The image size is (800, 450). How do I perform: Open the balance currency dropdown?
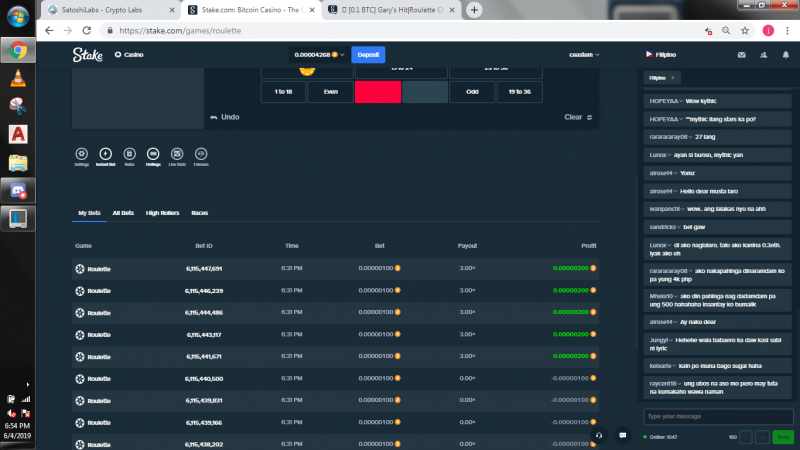(319, 55)
